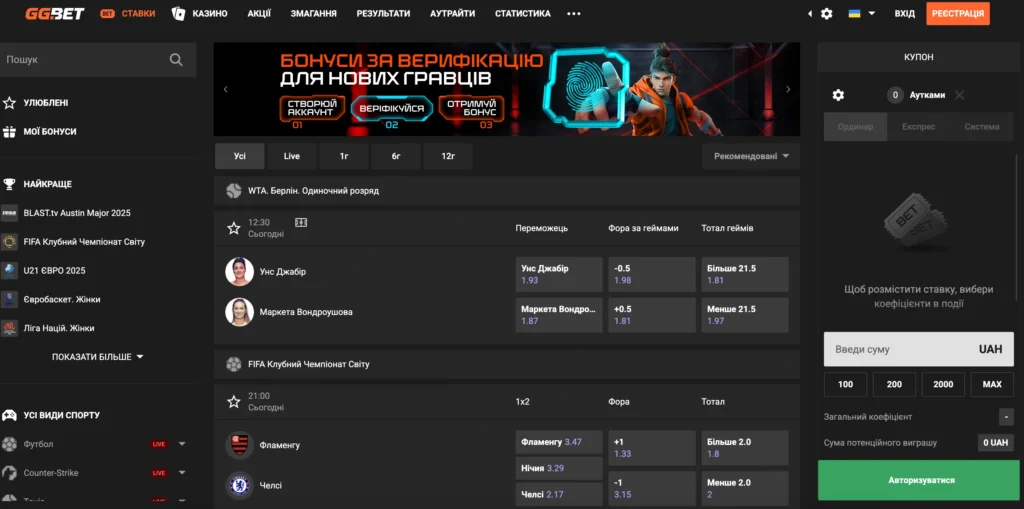Click the Введи суму stake input

(919, 349)
